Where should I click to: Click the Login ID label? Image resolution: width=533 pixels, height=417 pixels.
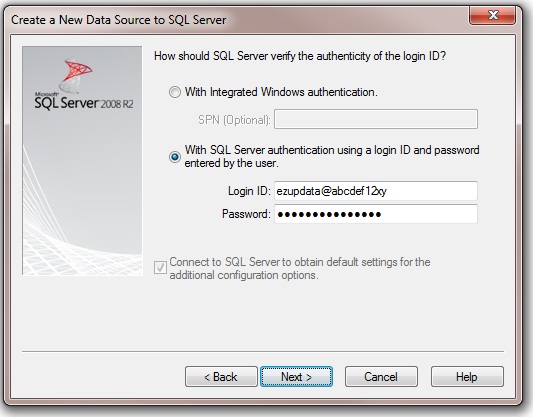tap(249, 191)
